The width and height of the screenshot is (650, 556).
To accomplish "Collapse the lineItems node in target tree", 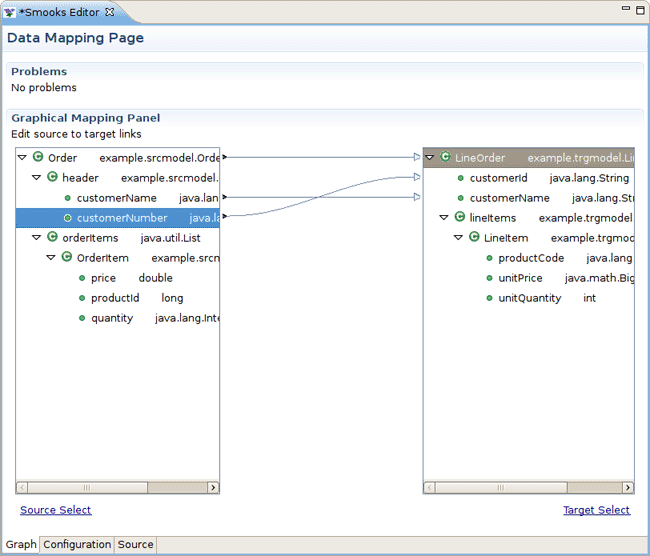I will click(444, 218).
